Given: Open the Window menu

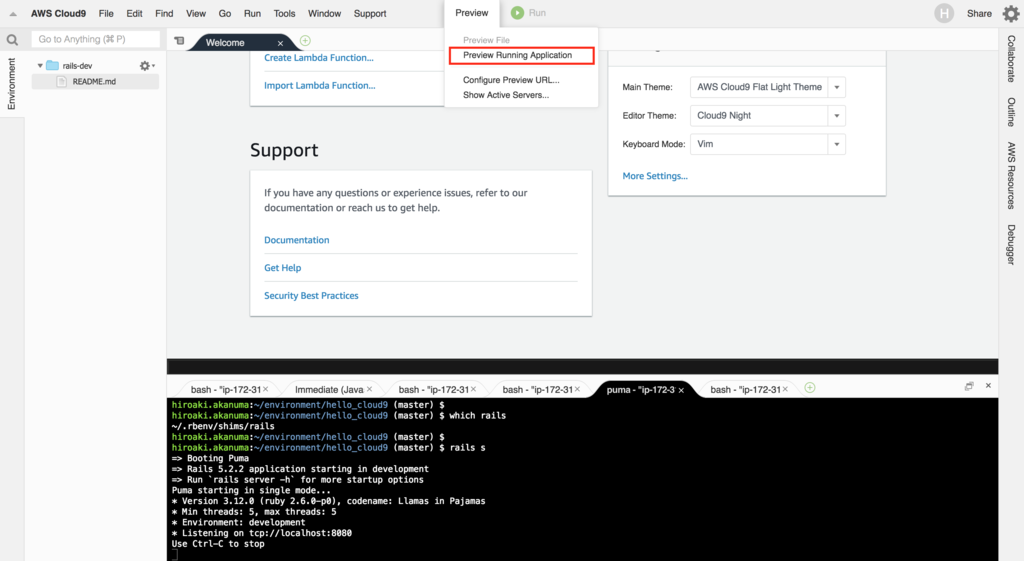Looking at the screenshot, I should (325, 14).
